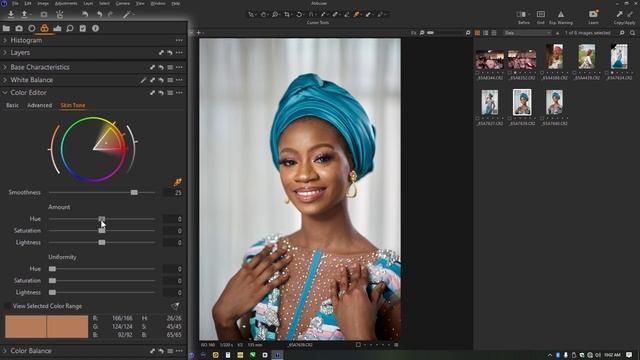The height and width of the screenshot is (360, 640).
Task: Open the Window menu
Action: (158, 3)
